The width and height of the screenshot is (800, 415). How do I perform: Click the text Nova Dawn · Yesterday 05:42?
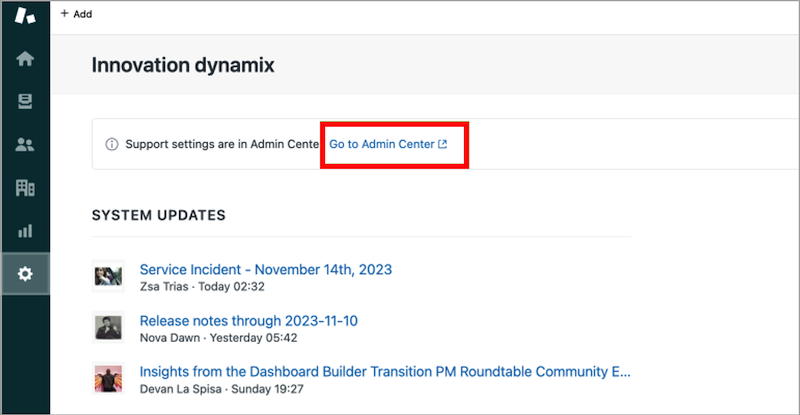[x=218, y=338]
